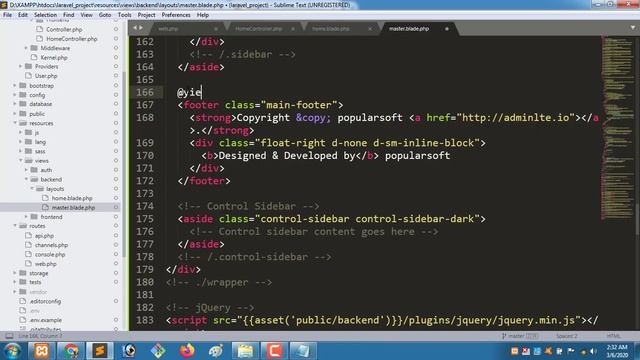Screen dimensions: 640x360
Task: Open the Tools menu
Action: (124, 15)
